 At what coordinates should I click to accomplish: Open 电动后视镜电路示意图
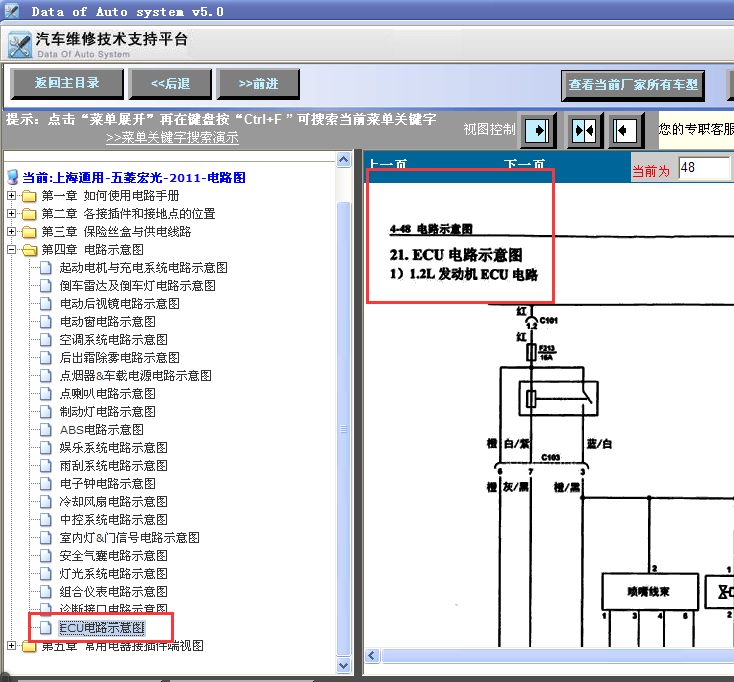coord(119,304)
